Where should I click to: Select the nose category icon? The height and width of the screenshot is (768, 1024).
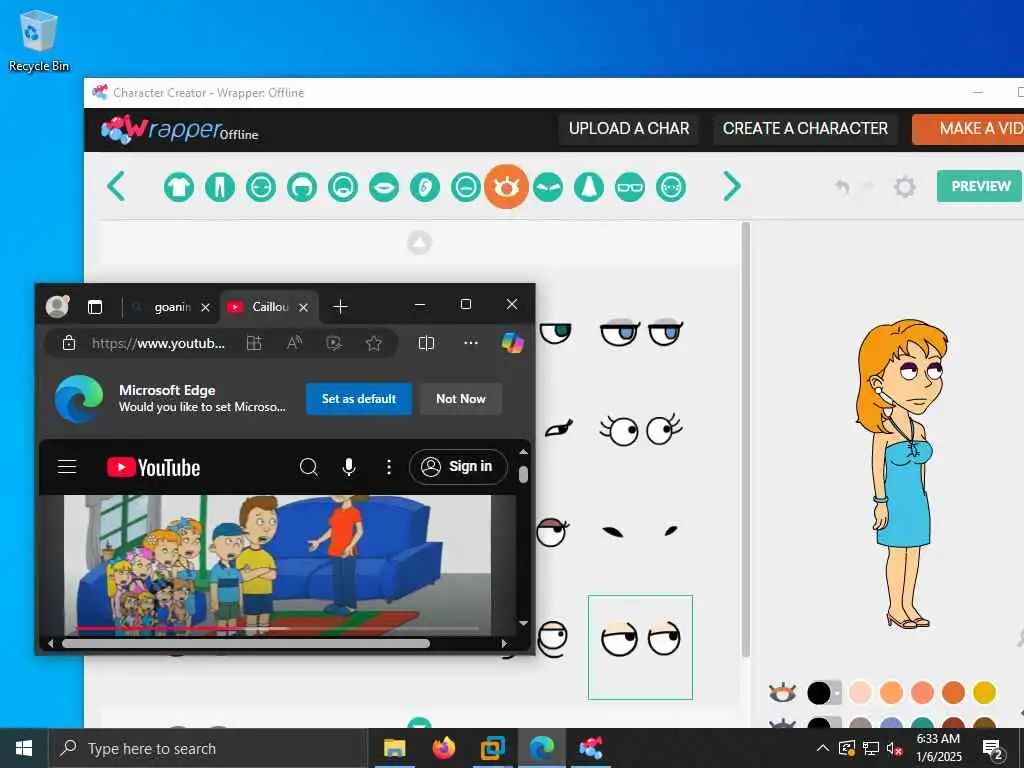coord(588,187)
